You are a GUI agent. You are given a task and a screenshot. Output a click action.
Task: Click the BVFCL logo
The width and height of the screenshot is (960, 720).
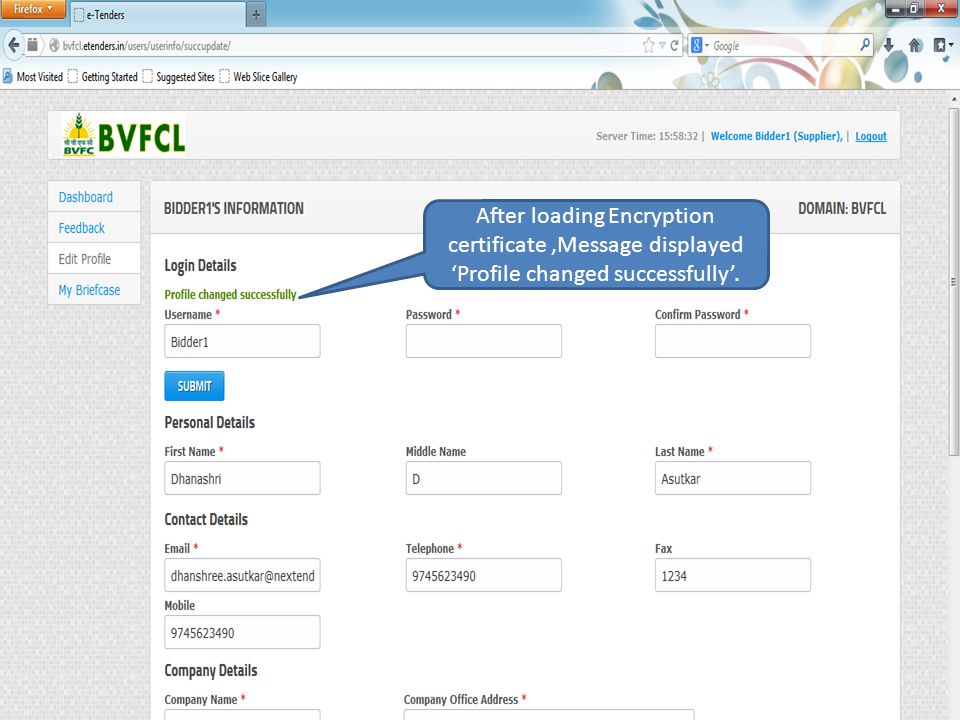click(x=123, y=135)
